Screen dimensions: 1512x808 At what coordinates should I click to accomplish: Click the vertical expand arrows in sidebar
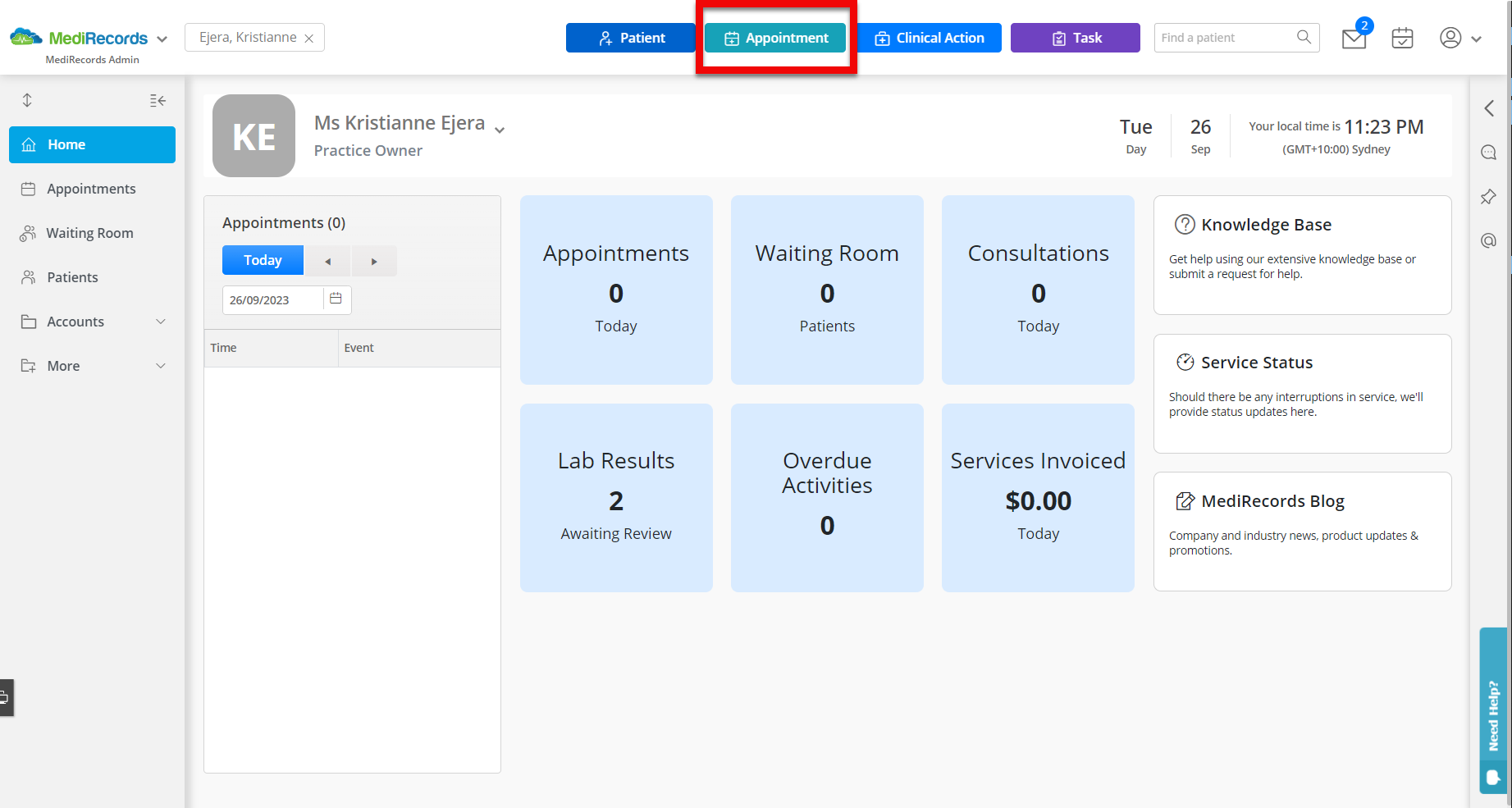[27, 100]
